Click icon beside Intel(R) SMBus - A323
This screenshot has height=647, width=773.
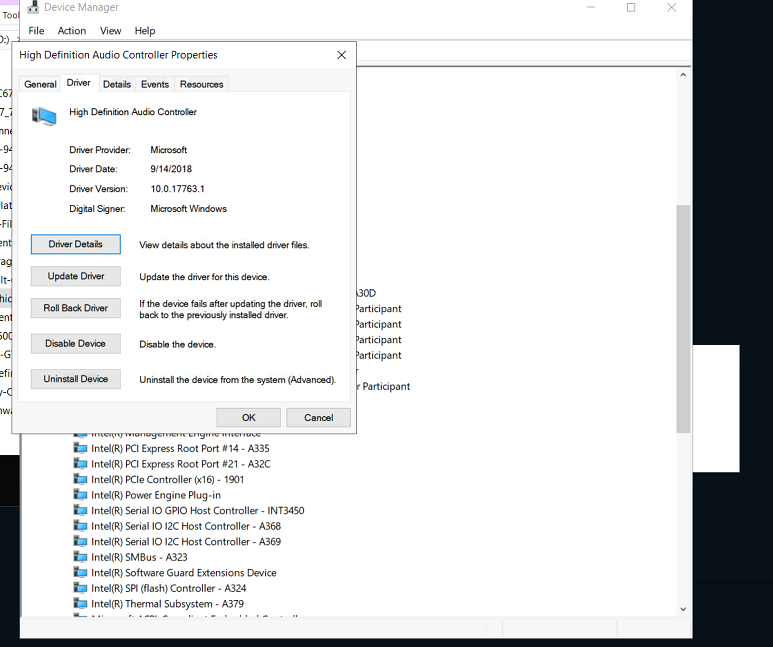point(80,557)
